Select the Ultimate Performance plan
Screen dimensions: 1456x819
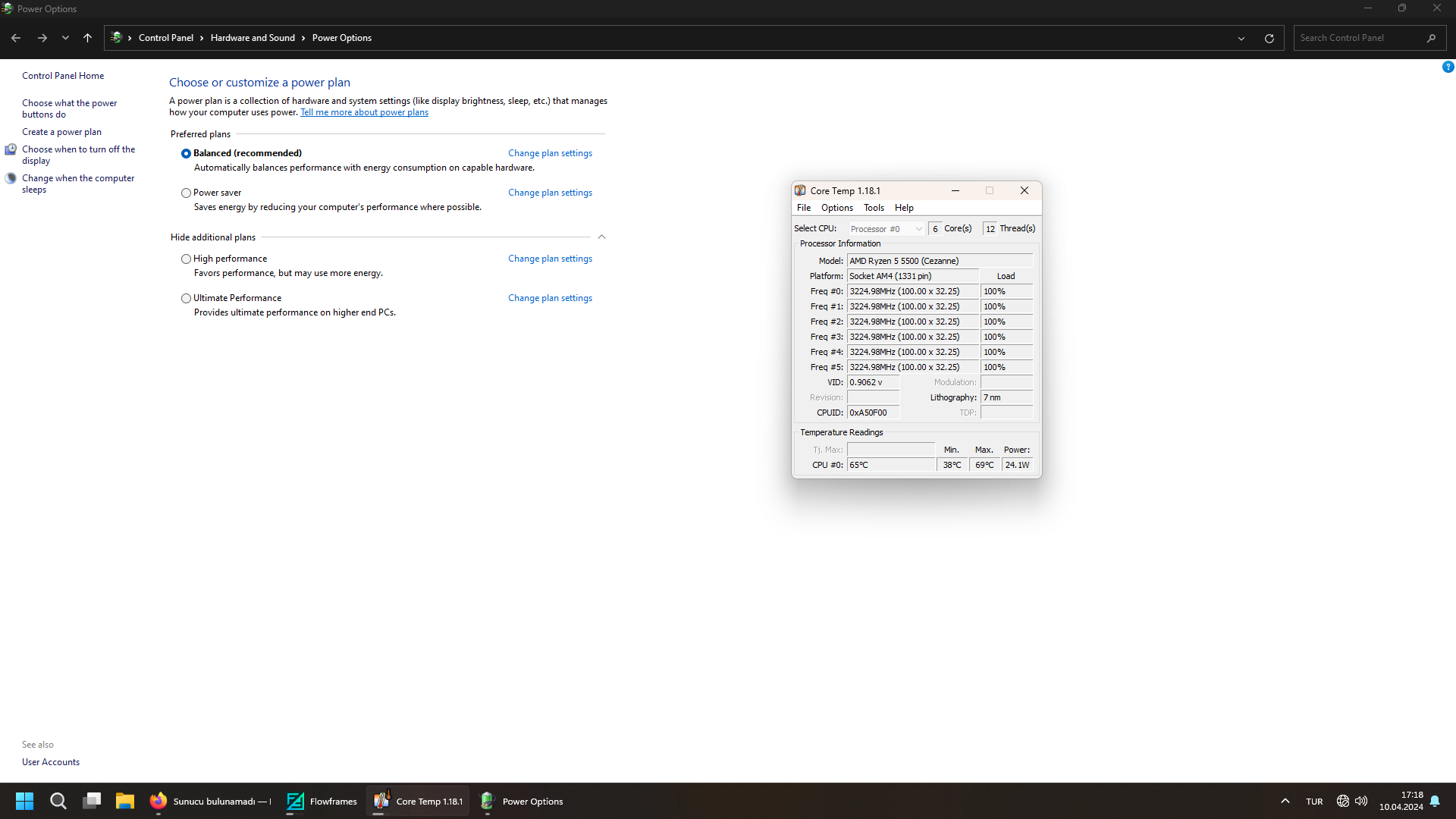(186, 298)
